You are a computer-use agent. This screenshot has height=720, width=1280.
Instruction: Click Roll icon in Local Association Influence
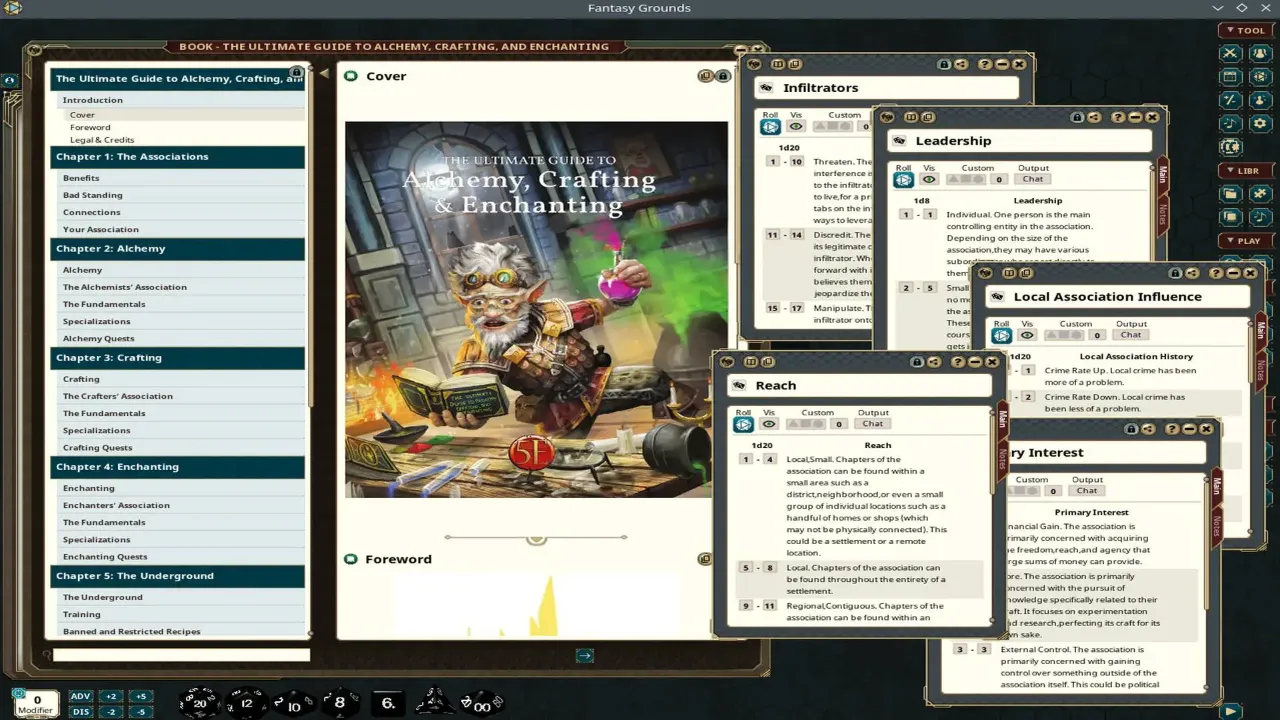(1001, 335)
